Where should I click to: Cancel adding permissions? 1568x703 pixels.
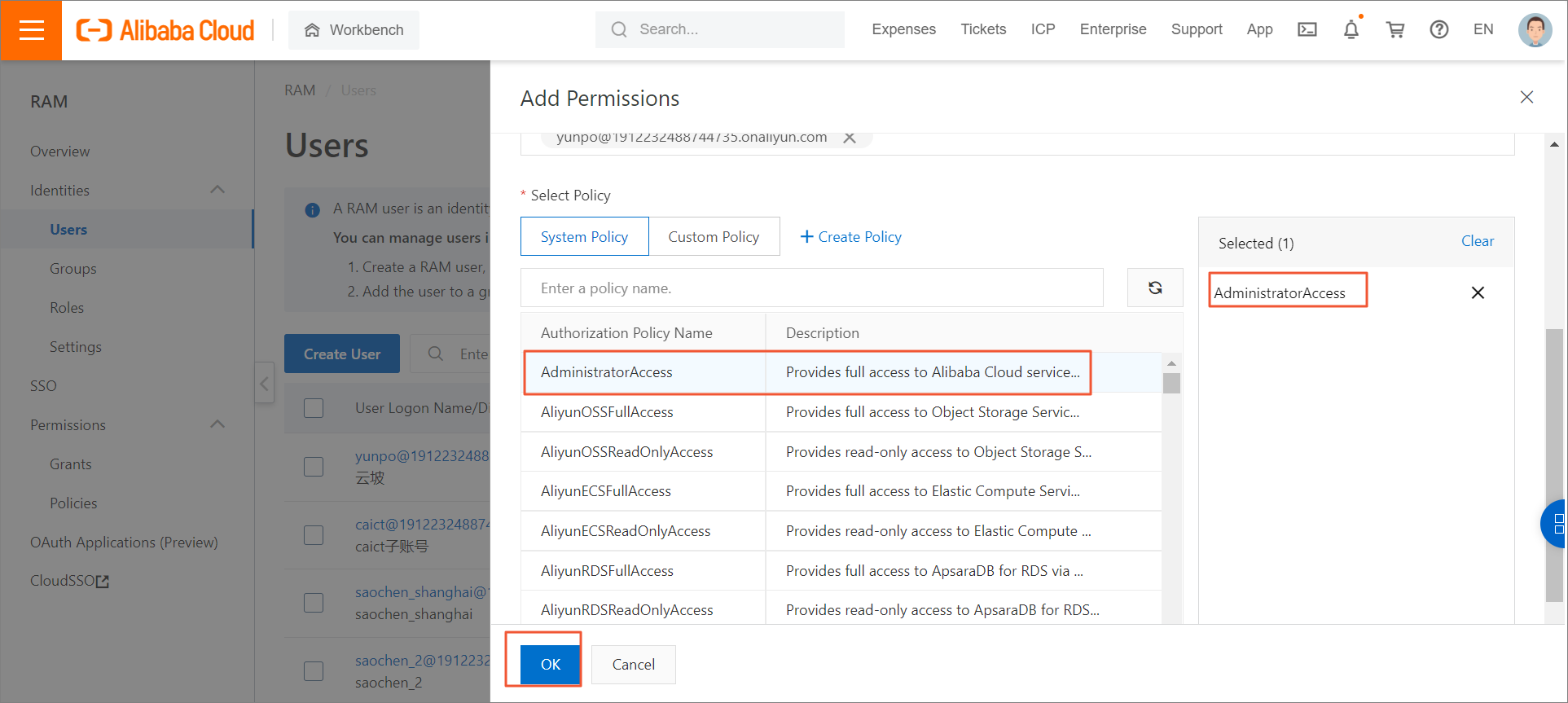pos(634,665)
